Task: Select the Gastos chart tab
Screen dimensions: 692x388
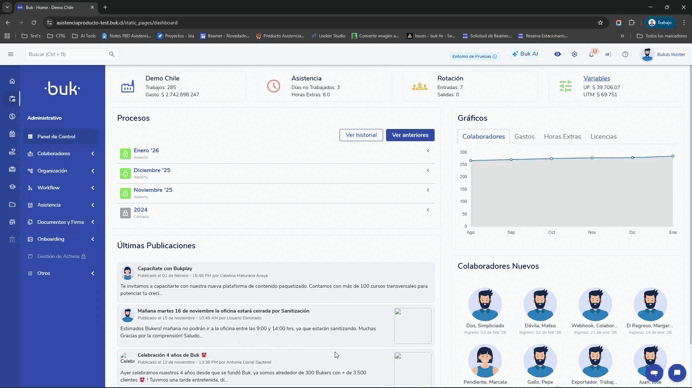Action: tap(524, 136)
